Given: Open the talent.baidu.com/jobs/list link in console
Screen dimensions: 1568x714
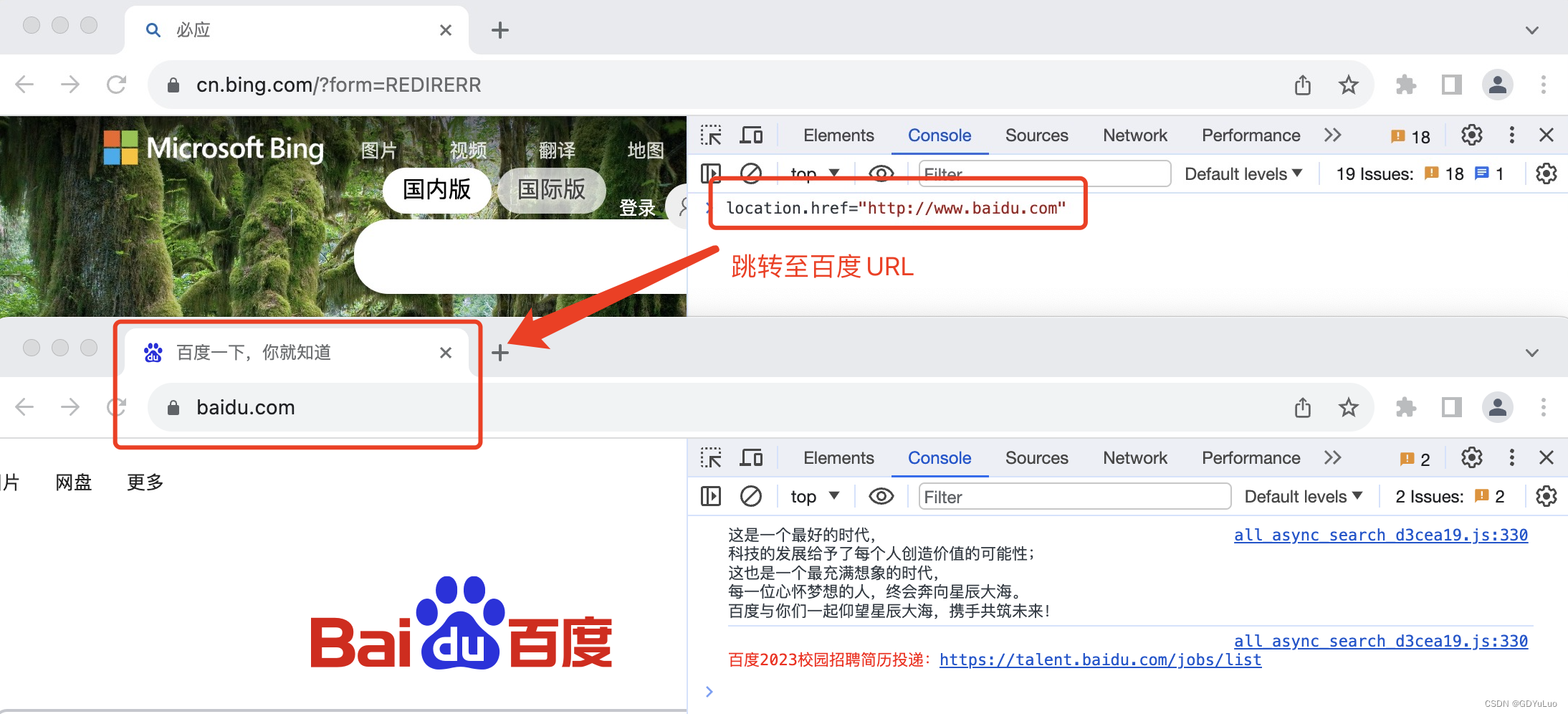Looking at the screenshot, I should [x=1100, y=660].
